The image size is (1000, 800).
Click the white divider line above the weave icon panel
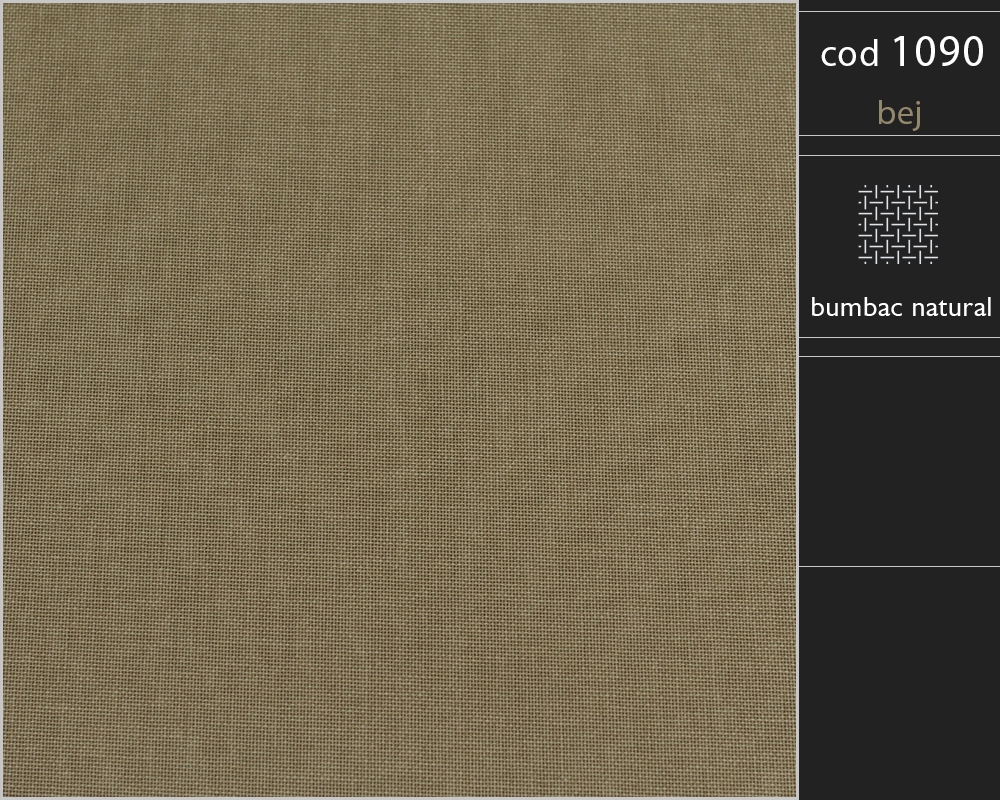pos(899,155)
